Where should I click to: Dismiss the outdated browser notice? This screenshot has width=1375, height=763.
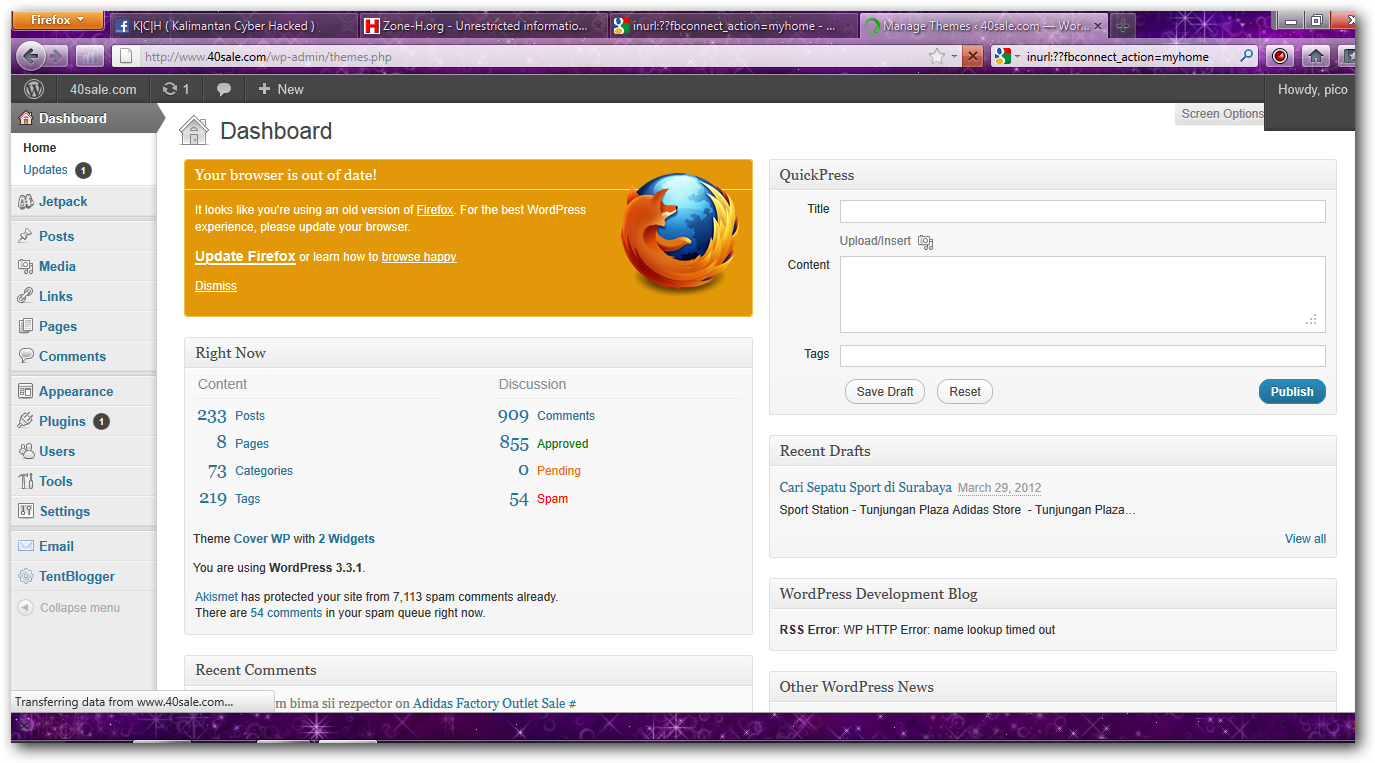[216, 286]
